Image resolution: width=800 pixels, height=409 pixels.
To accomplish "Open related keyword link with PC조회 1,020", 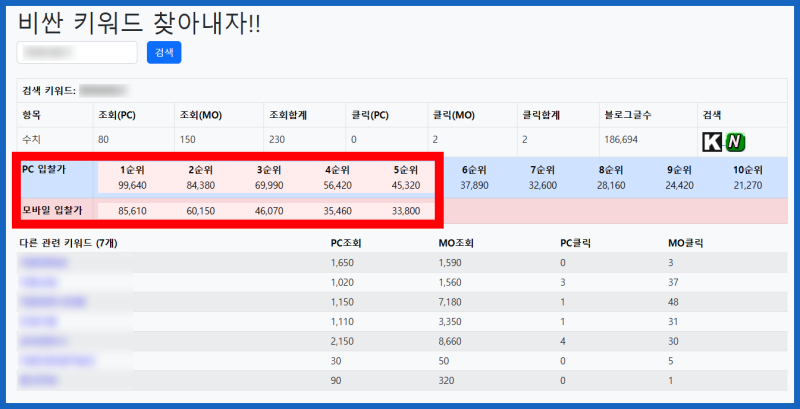I will pyautogui.click(x=39, y=282).
